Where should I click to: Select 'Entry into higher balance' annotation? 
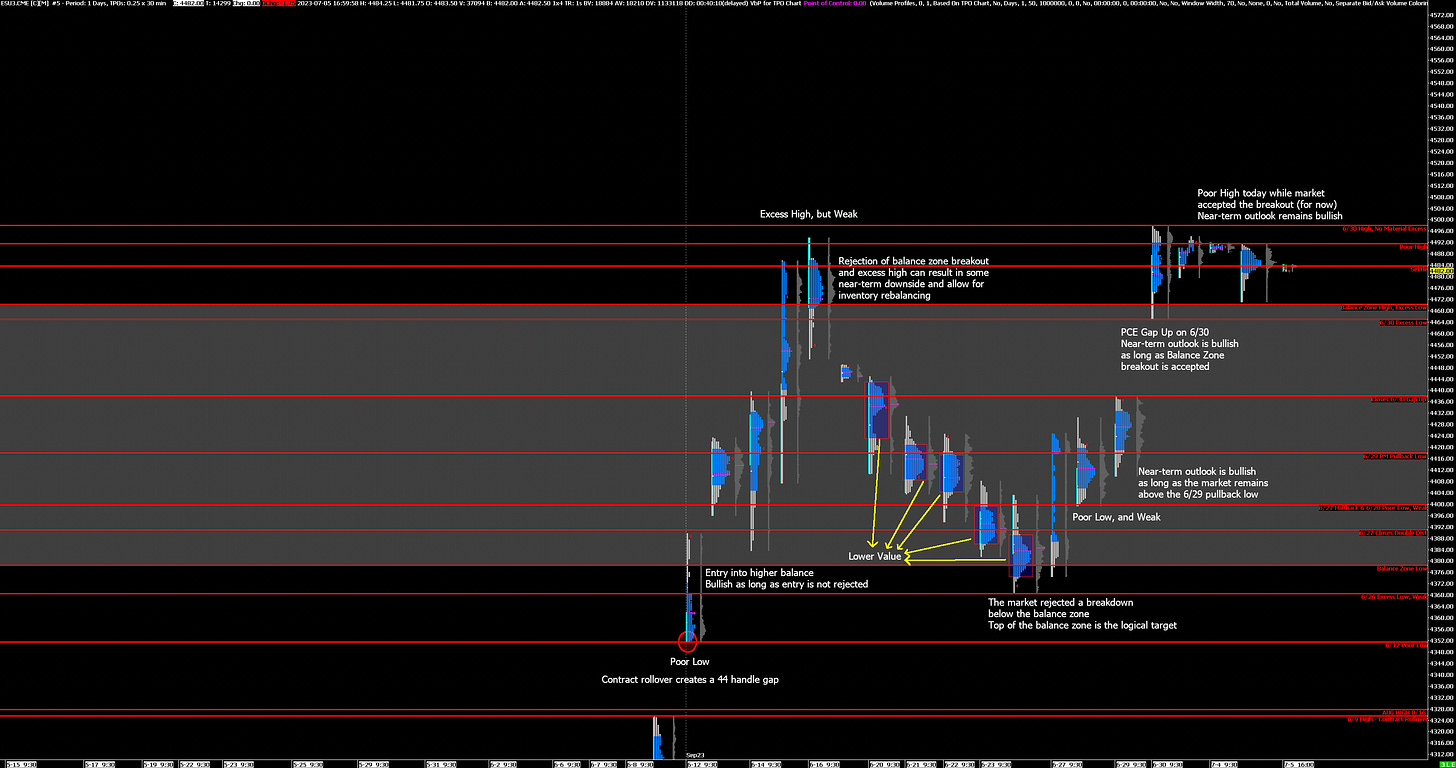point(759,573)
